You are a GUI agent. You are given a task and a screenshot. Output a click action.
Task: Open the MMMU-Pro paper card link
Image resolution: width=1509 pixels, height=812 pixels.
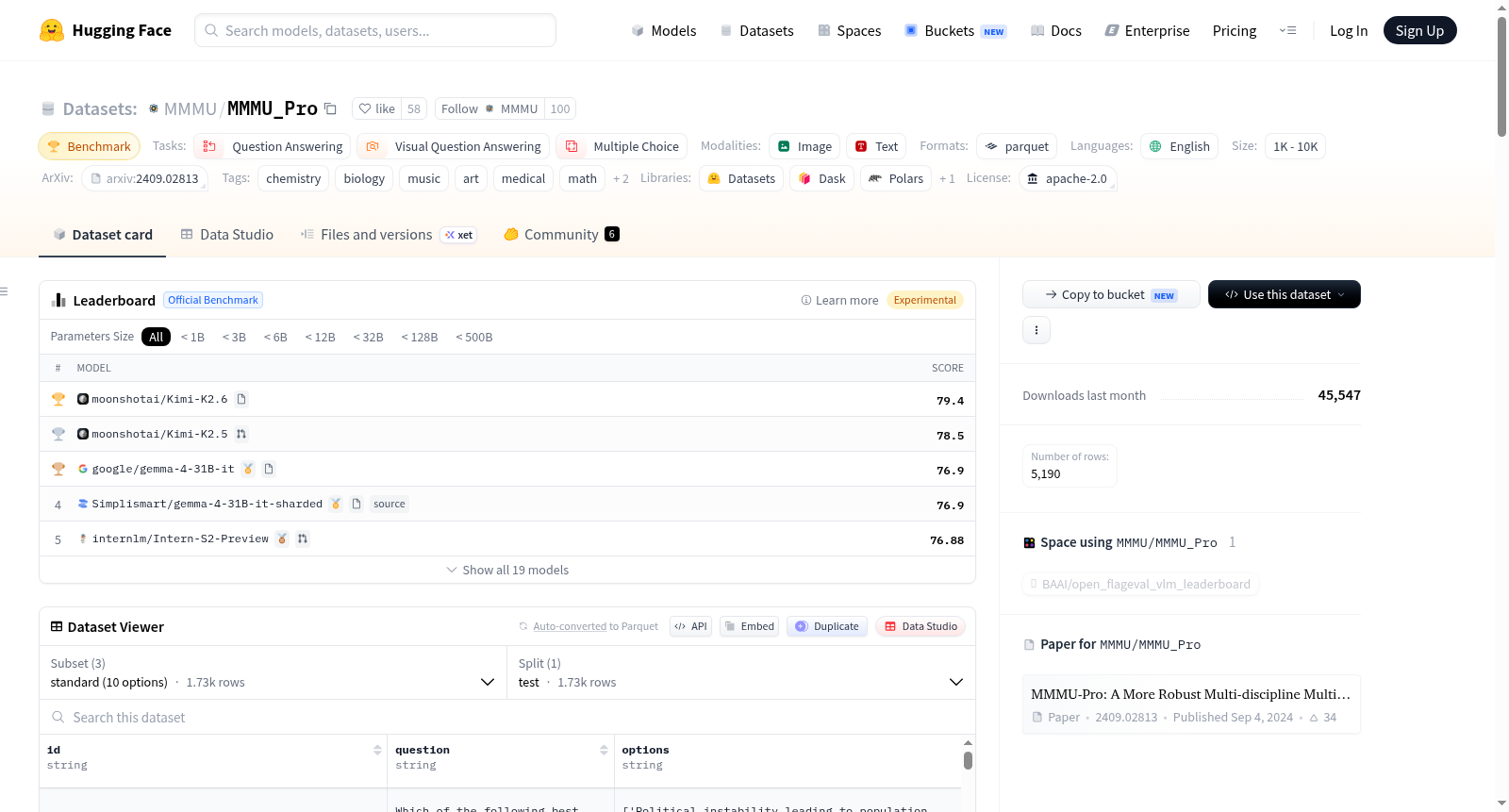[x=1191, y=704]
